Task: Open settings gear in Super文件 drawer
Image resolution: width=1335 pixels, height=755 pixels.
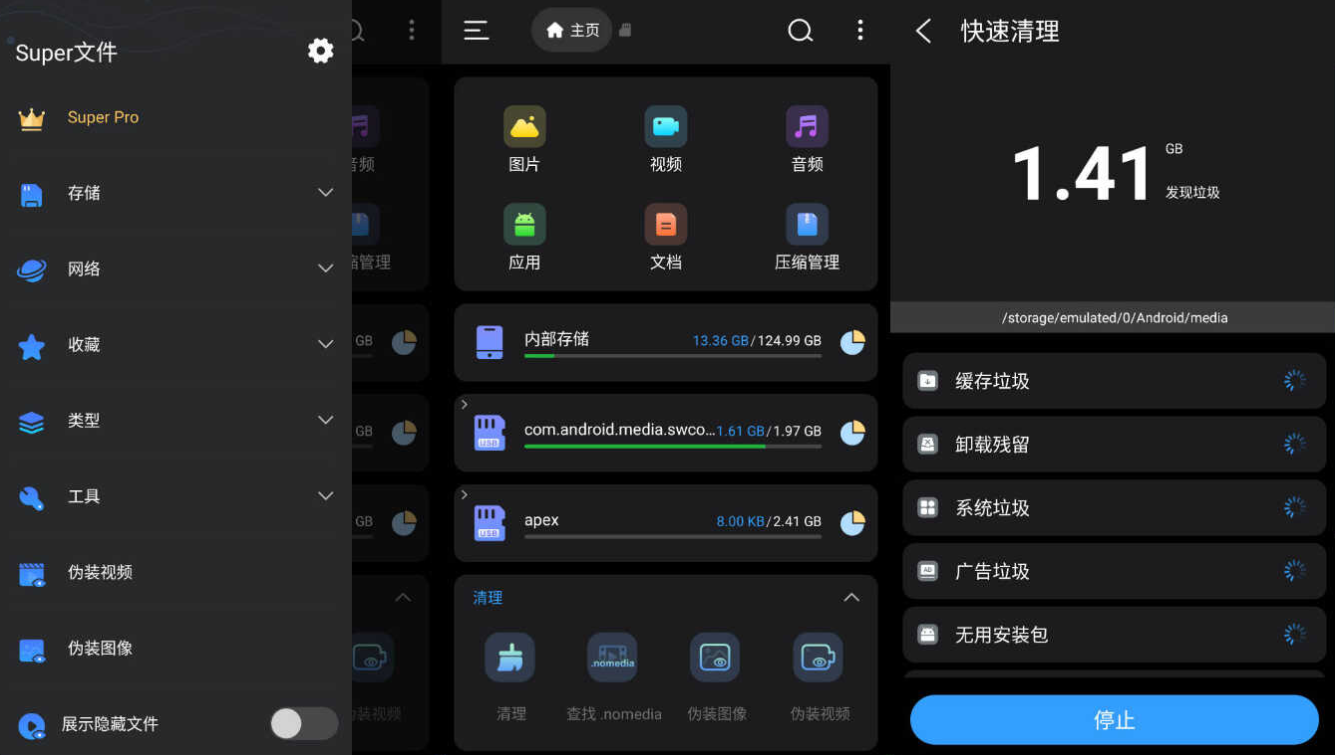Action: point(320,50)
